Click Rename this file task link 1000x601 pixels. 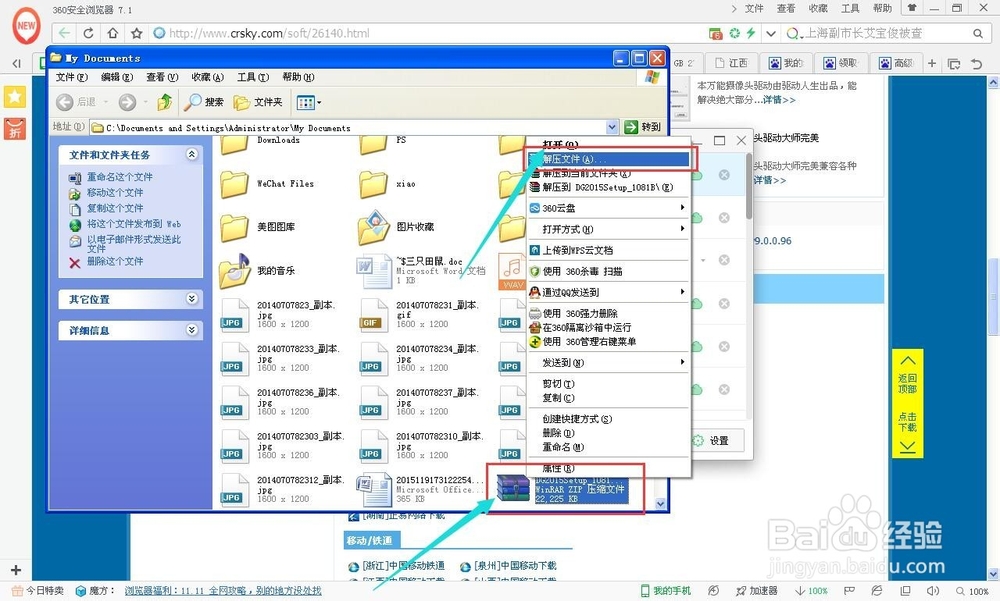point(120,177)
